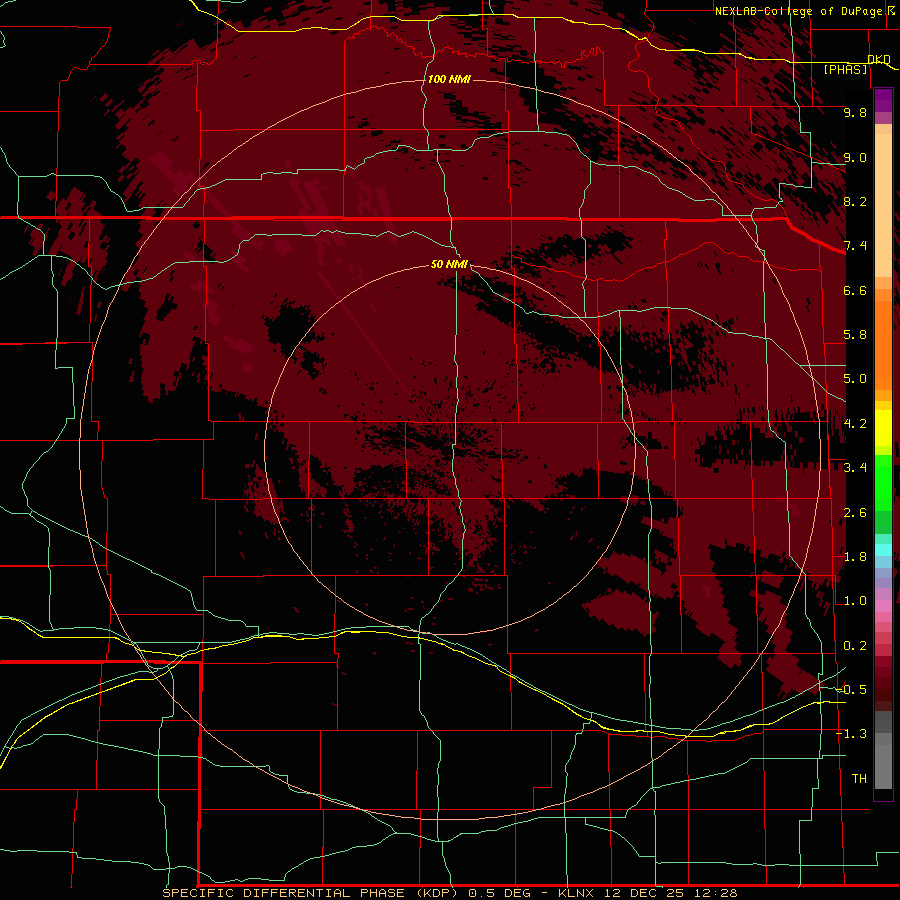Pick the yellow color bar segment
900x900 pixels.
coord(883,428)
